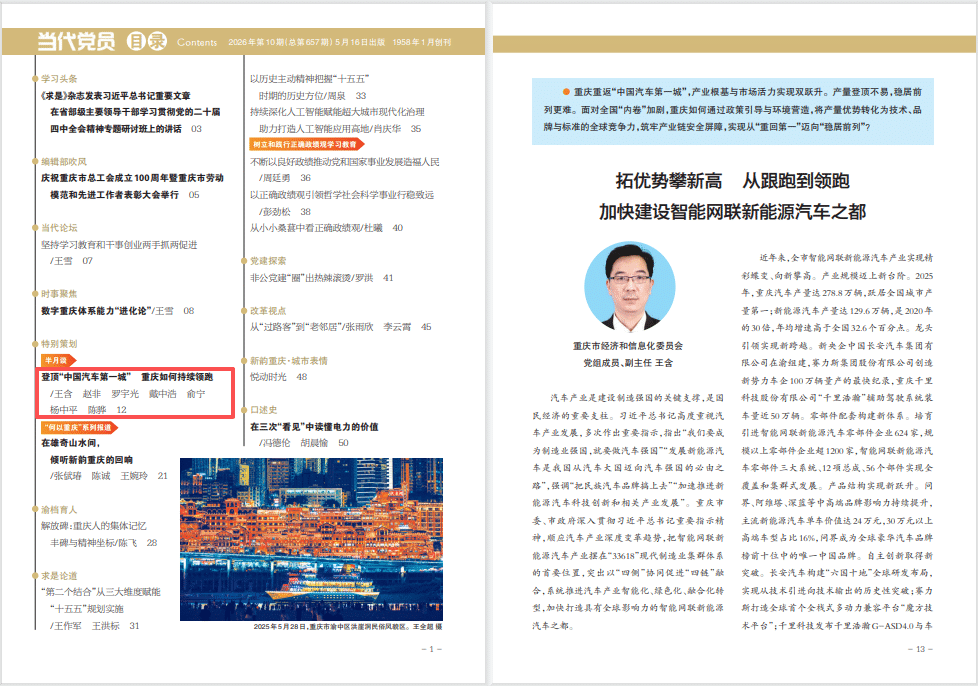Select the 党建探索 section heading

[268, 261]
